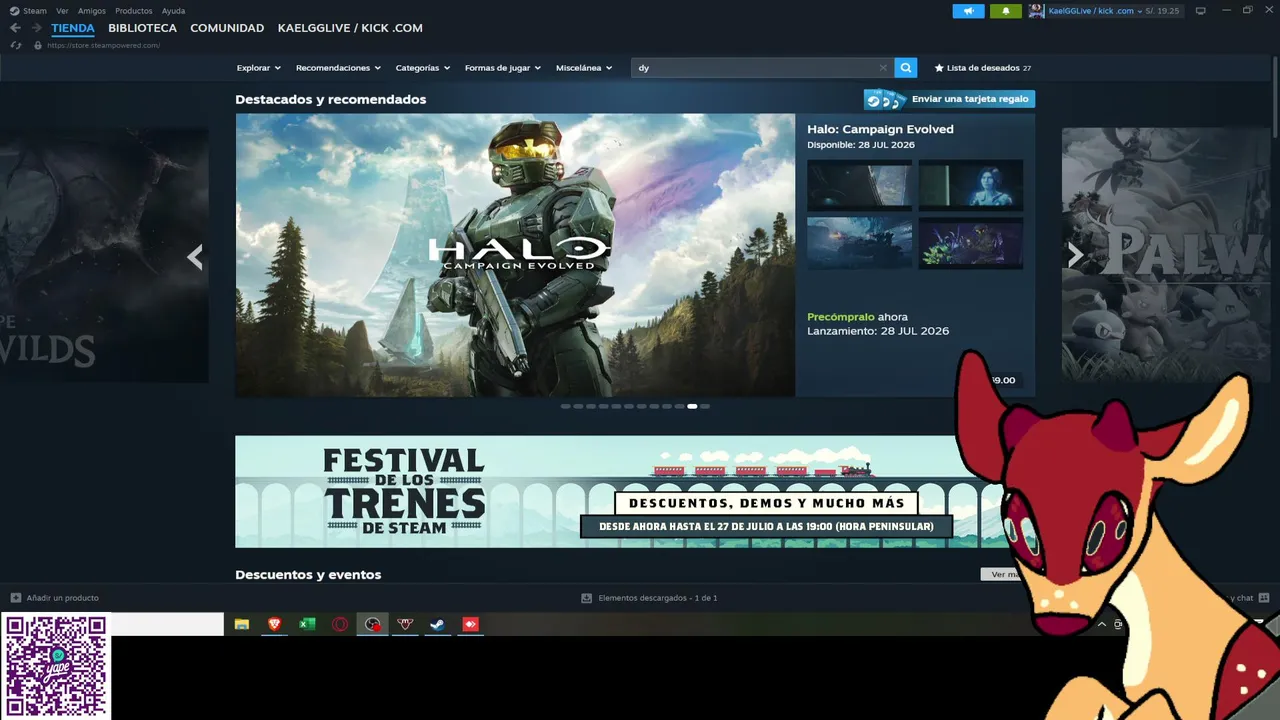
Task: Open the Halo: Campaign Evolved title link
Action: [880, 129]
